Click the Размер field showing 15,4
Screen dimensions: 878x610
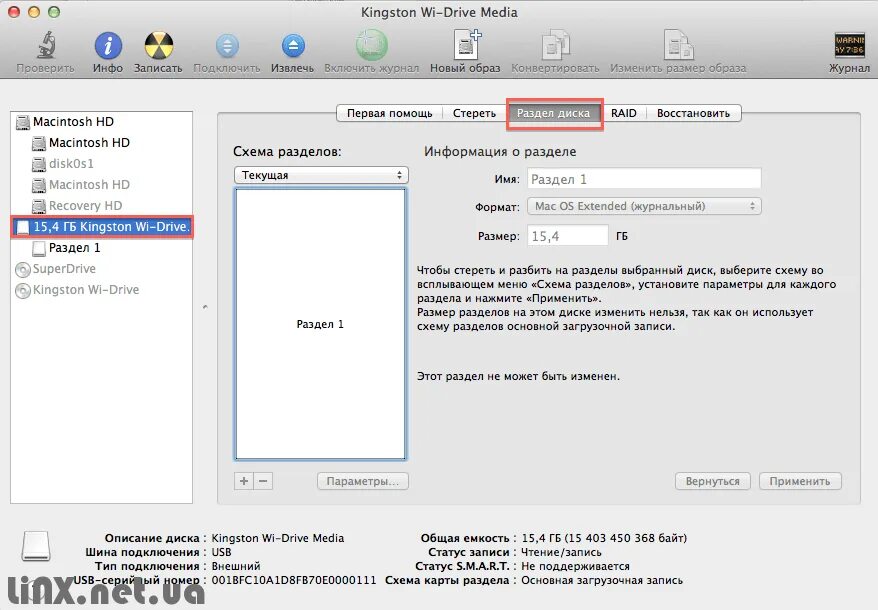[x=567, y=236]
